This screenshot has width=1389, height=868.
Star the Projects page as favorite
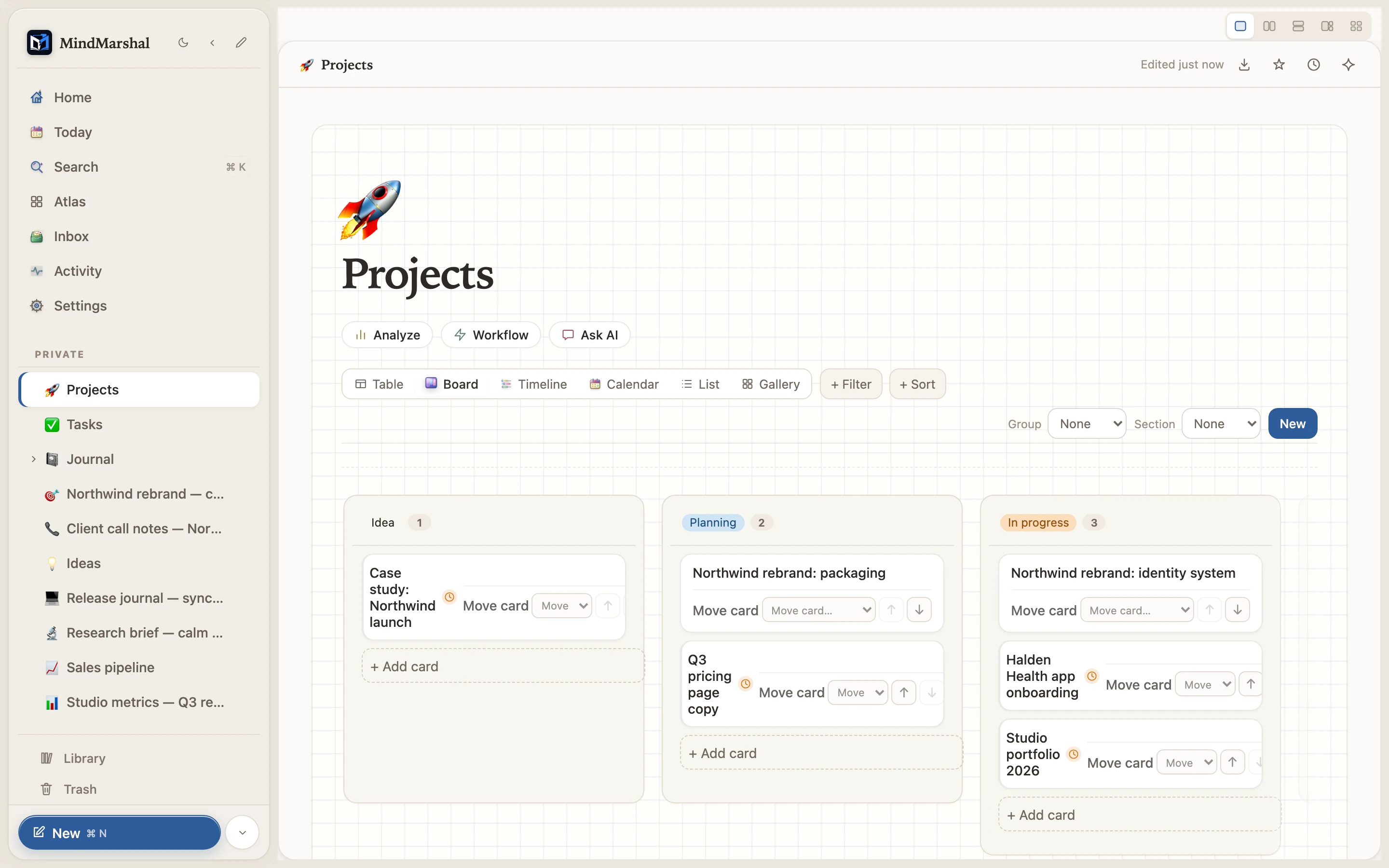[x=1279, y=65]
